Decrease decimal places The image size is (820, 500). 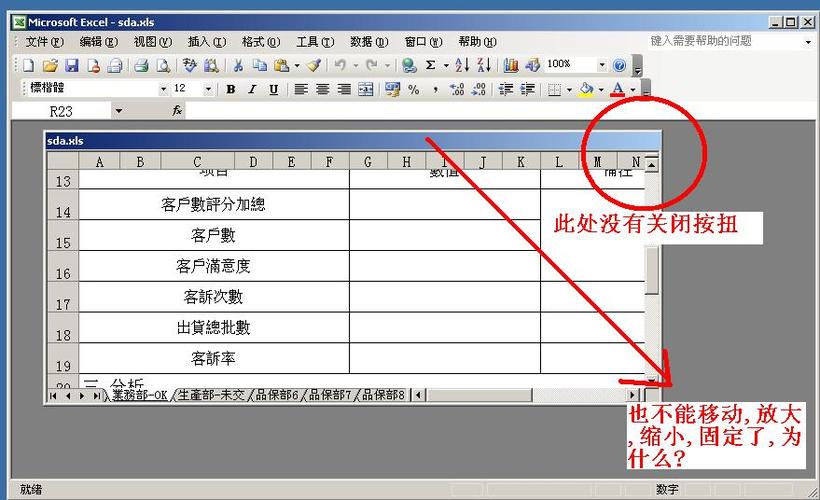point(479,89)
